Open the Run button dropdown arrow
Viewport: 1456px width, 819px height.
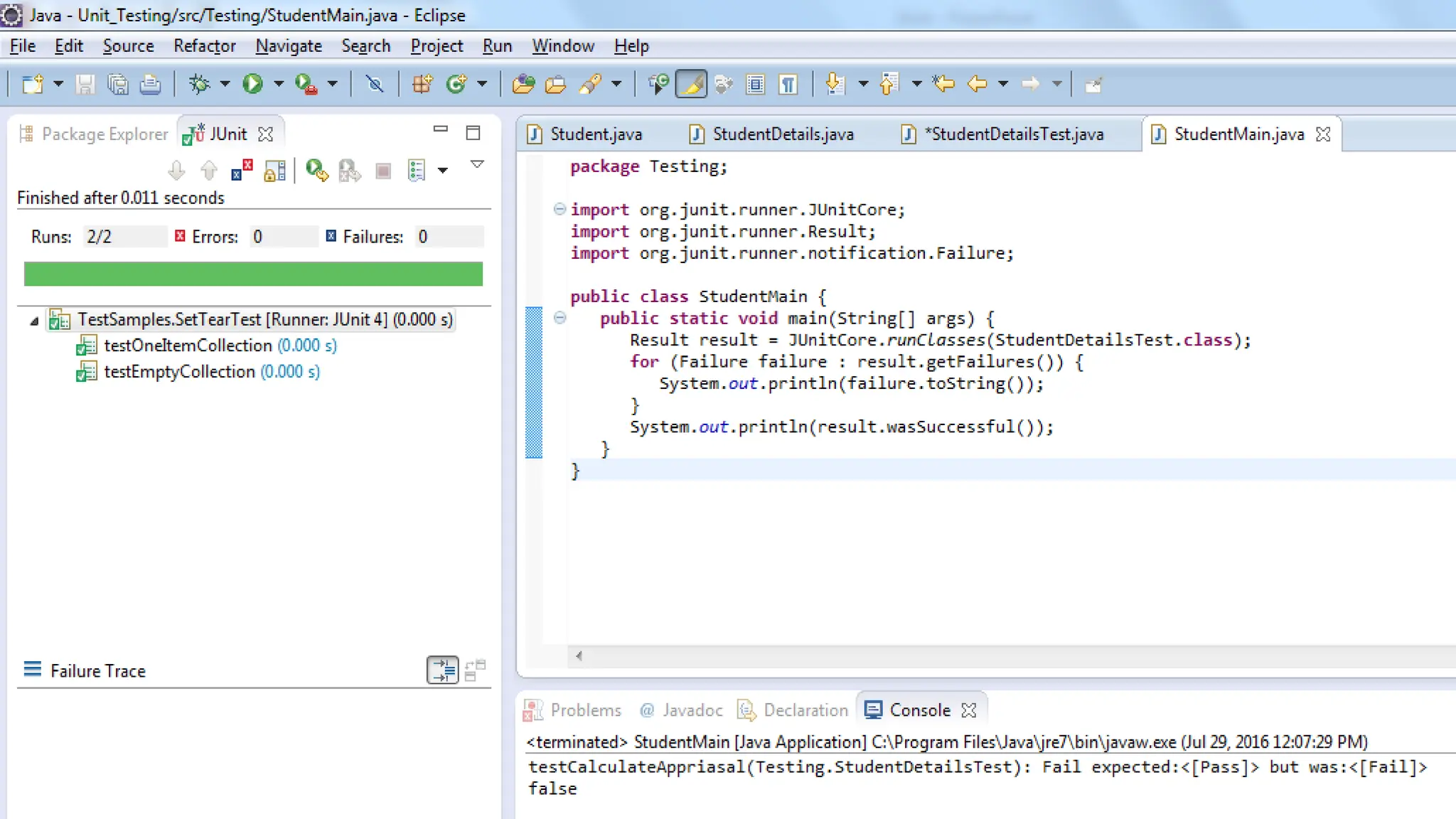click(x=279, y=84)
